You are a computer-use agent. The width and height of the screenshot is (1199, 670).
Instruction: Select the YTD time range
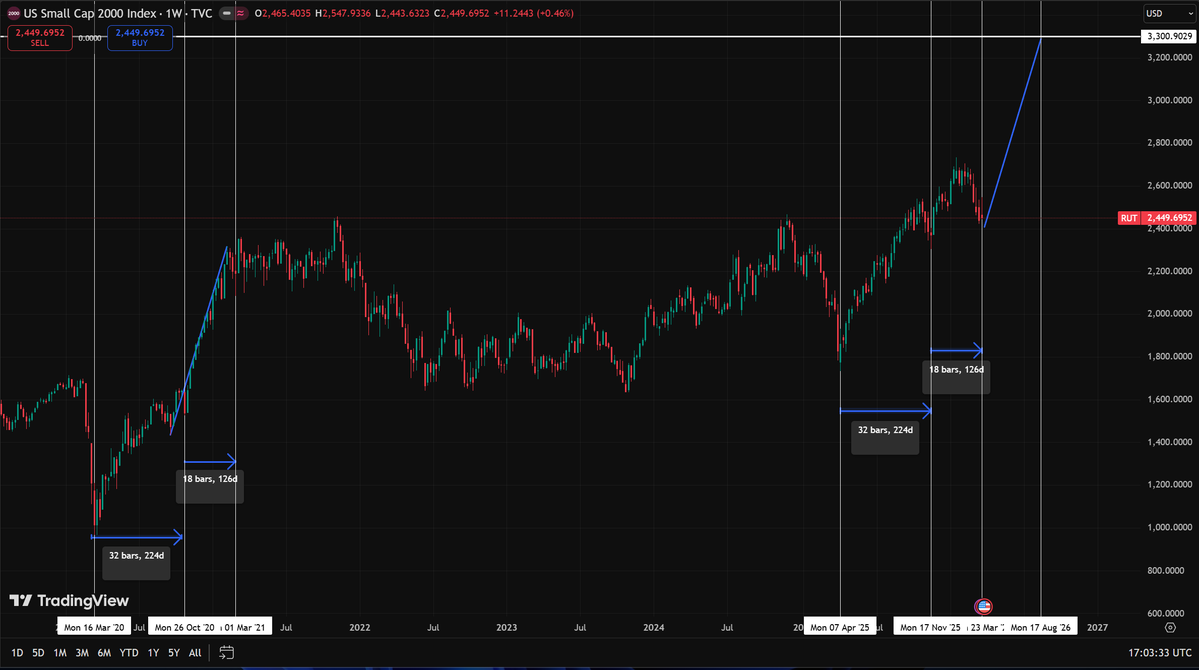coord(128,652)
